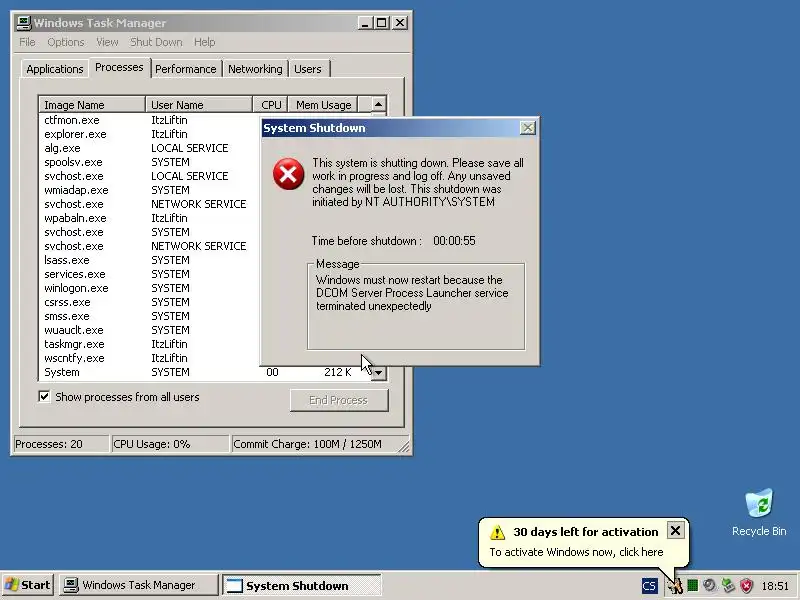The width and height of the screenshot is (800, 600).
Task: Open the View menu
Action: 107,42
